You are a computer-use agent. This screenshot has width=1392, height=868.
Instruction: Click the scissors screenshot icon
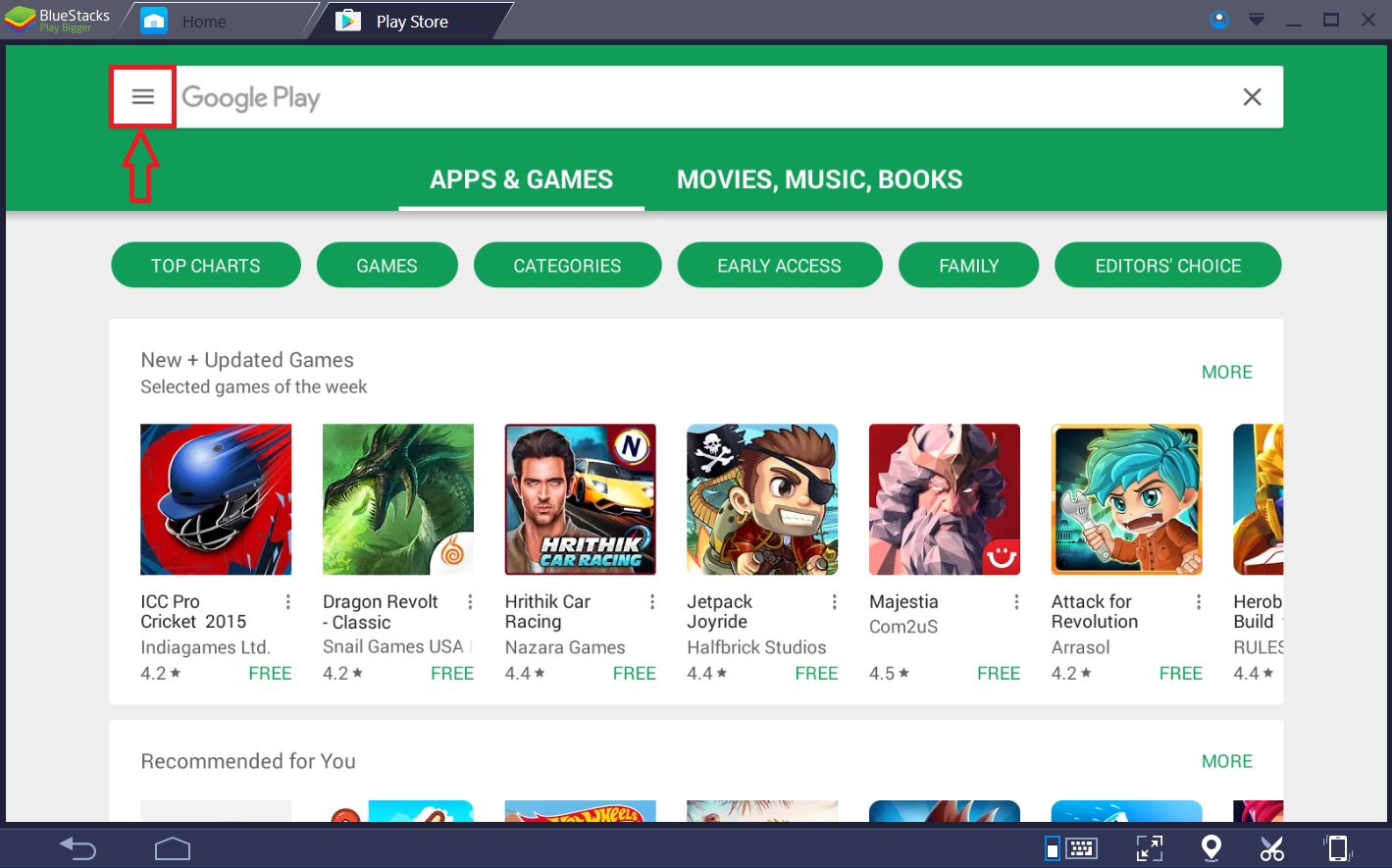(x=1272, y=848)
